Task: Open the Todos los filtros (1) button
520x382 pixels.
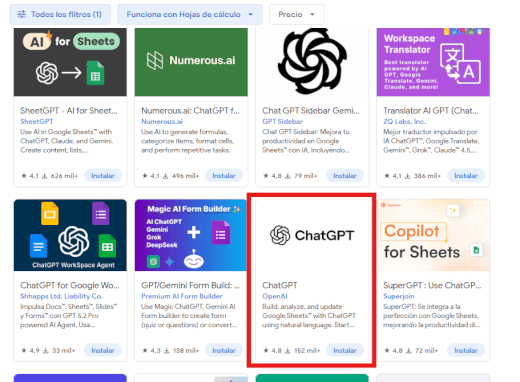Action: pos(60,14)
